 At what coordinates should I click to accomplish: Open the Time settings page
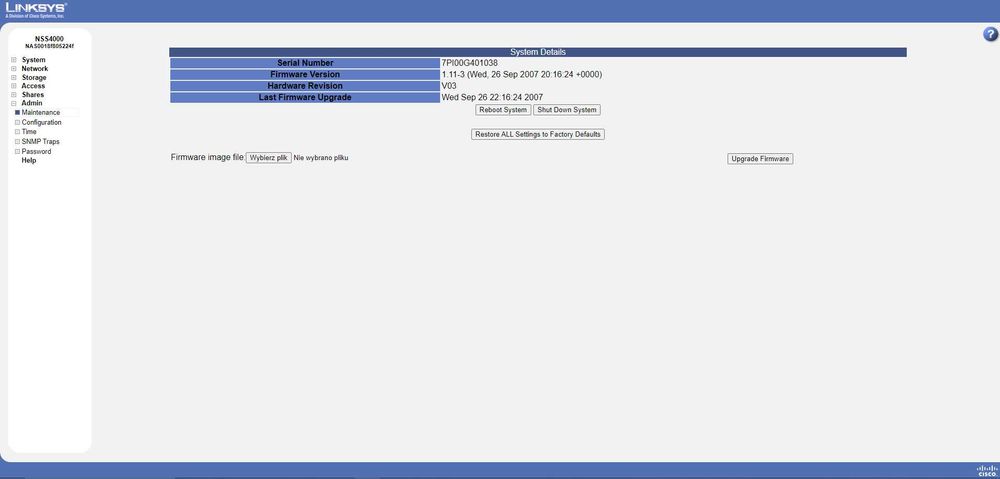click(x=29, y=131)
